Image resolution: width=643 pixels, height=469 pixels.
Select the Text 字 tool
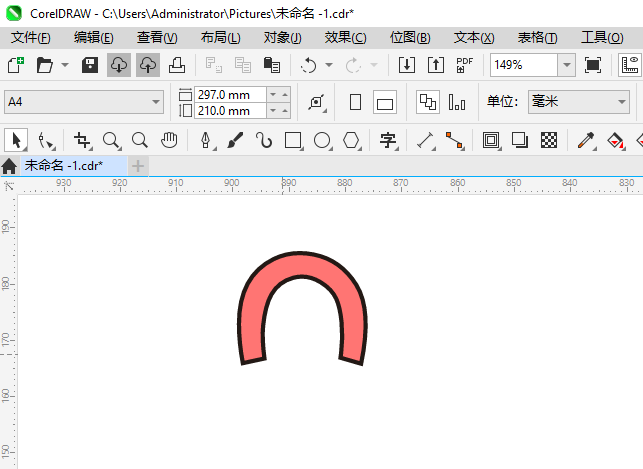point(388,140)
